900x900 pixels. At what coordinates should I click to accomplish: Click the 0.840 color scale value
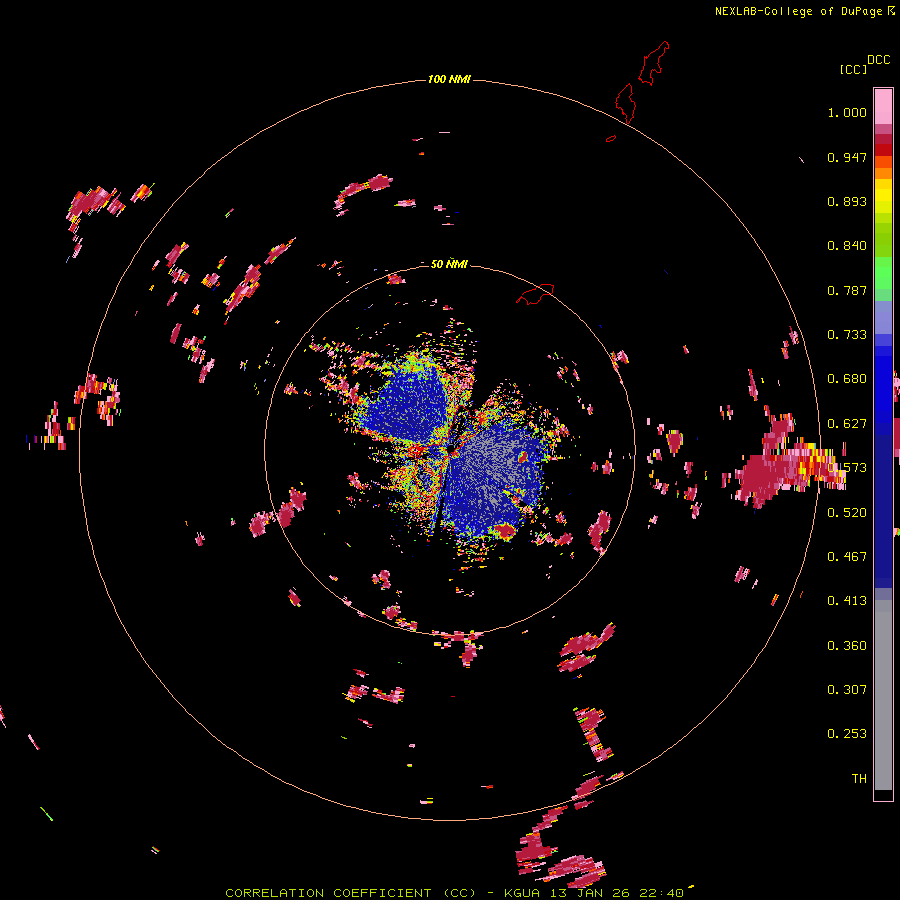pyautogui.click(x=847, y=246)
